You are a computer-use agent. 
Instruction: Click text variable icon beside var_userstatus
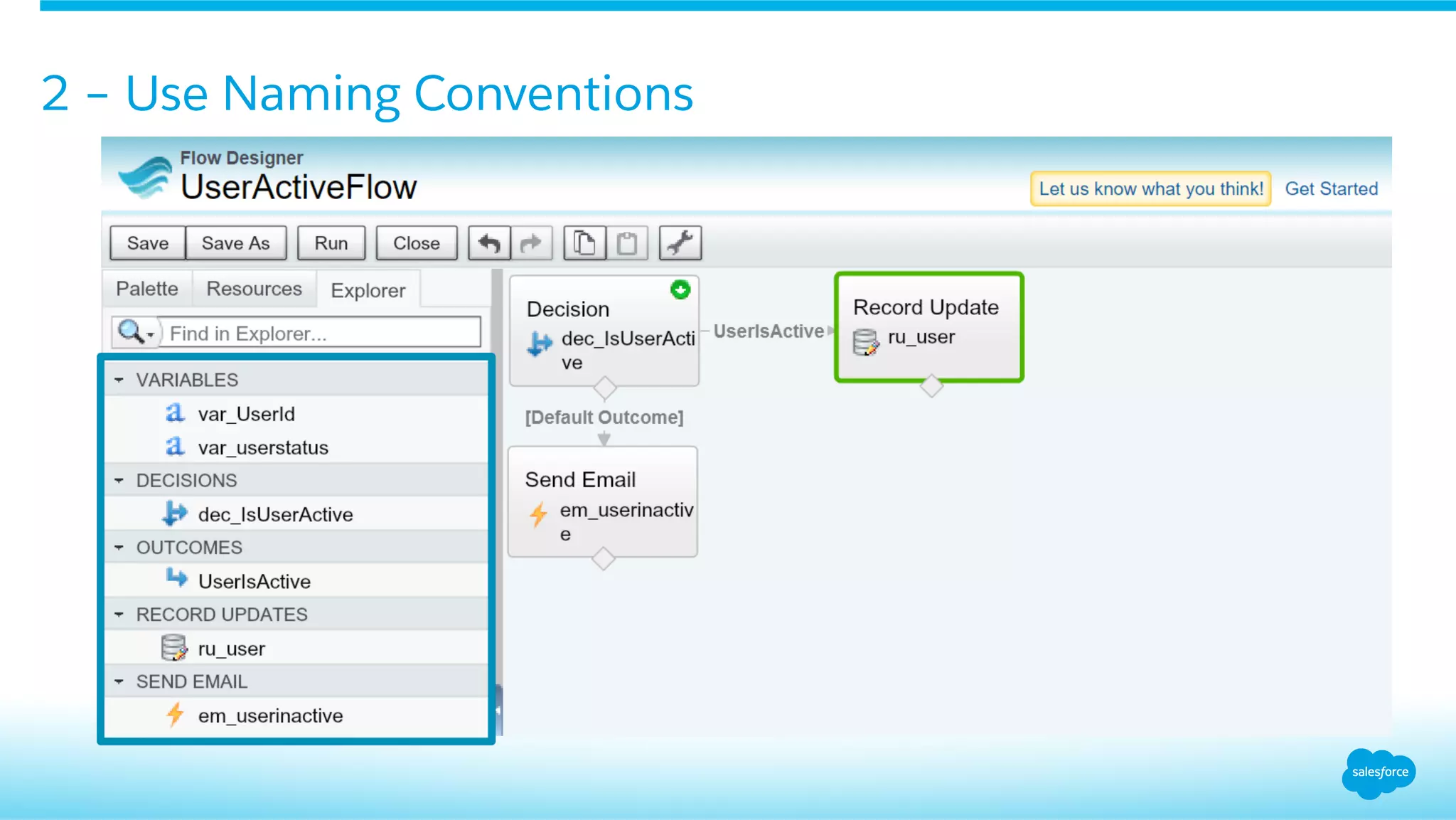click(175, 446)
